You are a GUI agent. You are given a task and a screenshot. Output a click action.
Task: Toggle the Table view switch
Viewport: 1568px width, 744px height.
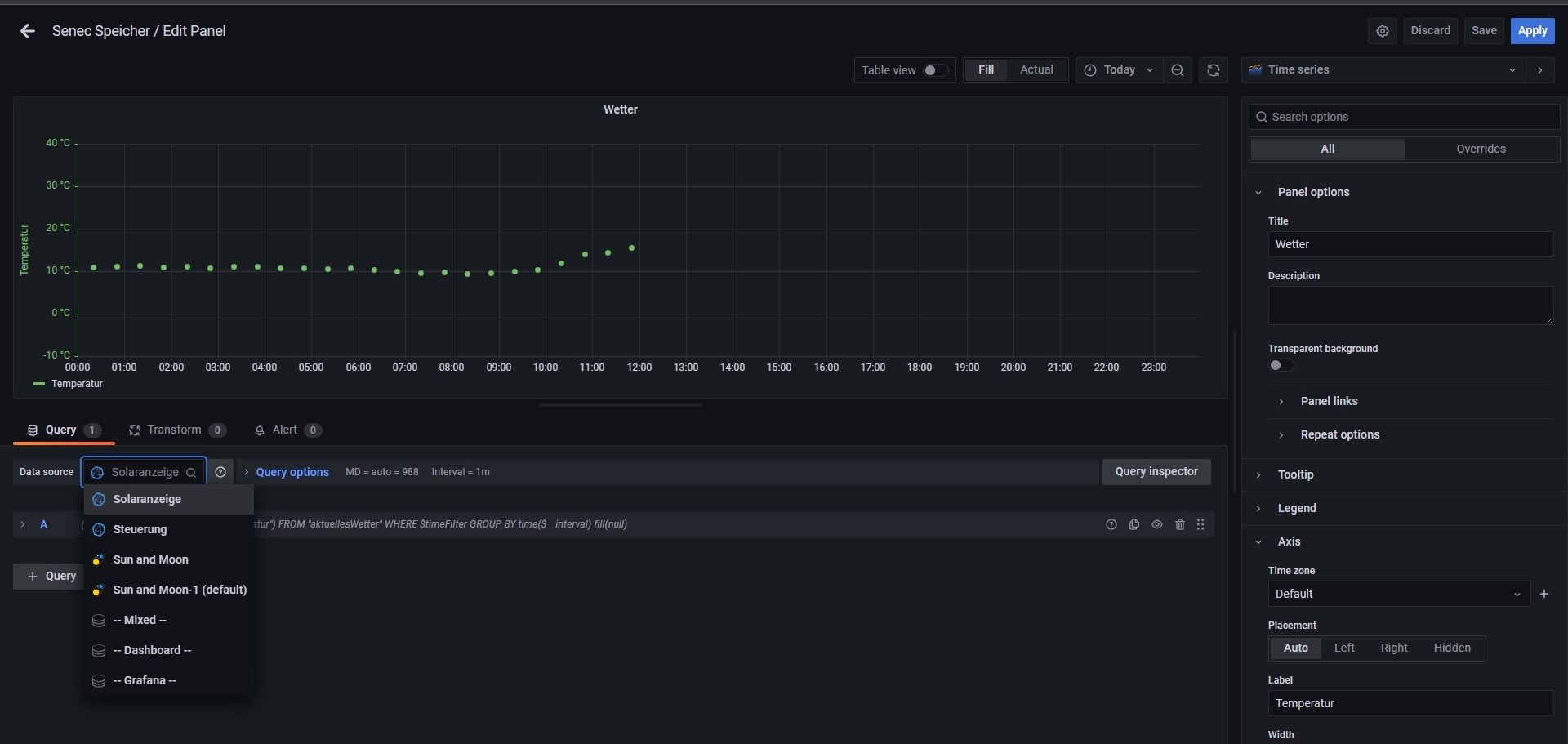pyautogui.click(x=935, y=70)
